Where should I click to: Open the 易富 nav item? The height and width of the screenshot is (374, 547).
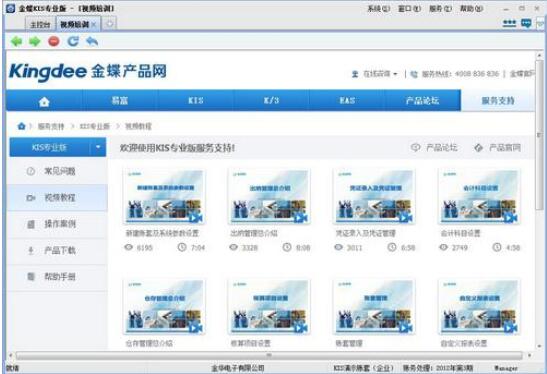[x=120, y=100]
